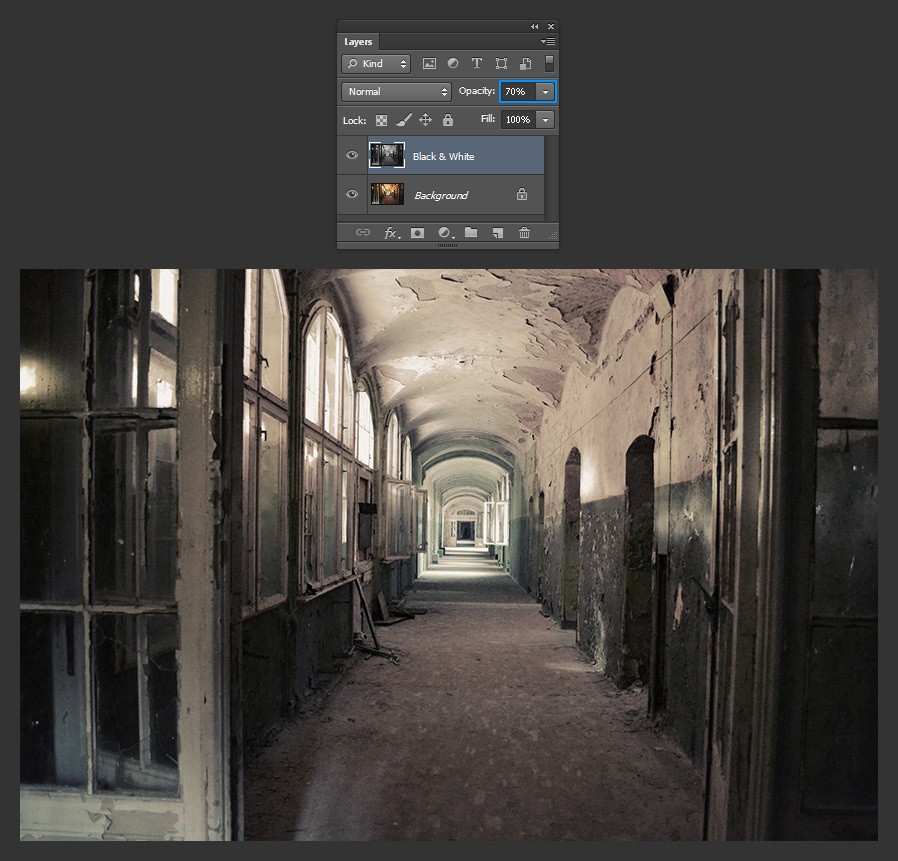Filter layers by shape layer icon
This screenshot has width=898, height=861.
(x=501, y=64)
